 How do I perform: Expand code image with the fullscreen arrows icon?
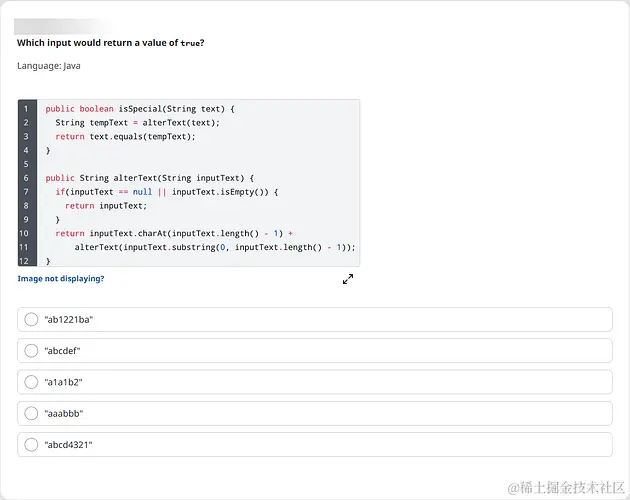[x=348, y=279]
